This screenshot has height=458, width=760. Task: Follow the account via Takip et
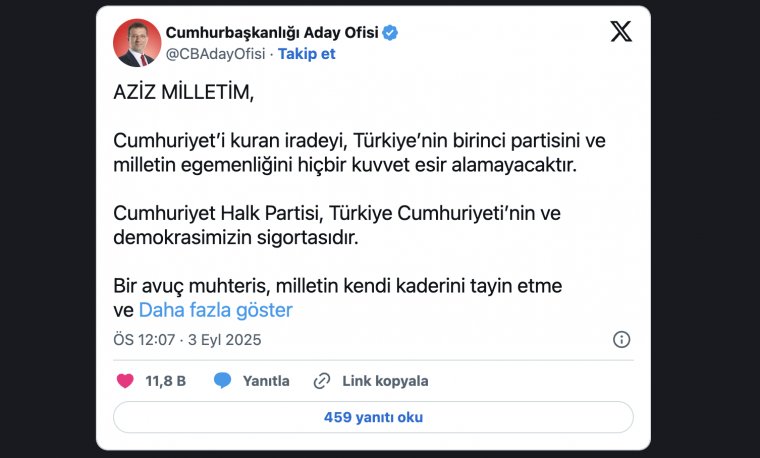306,54
